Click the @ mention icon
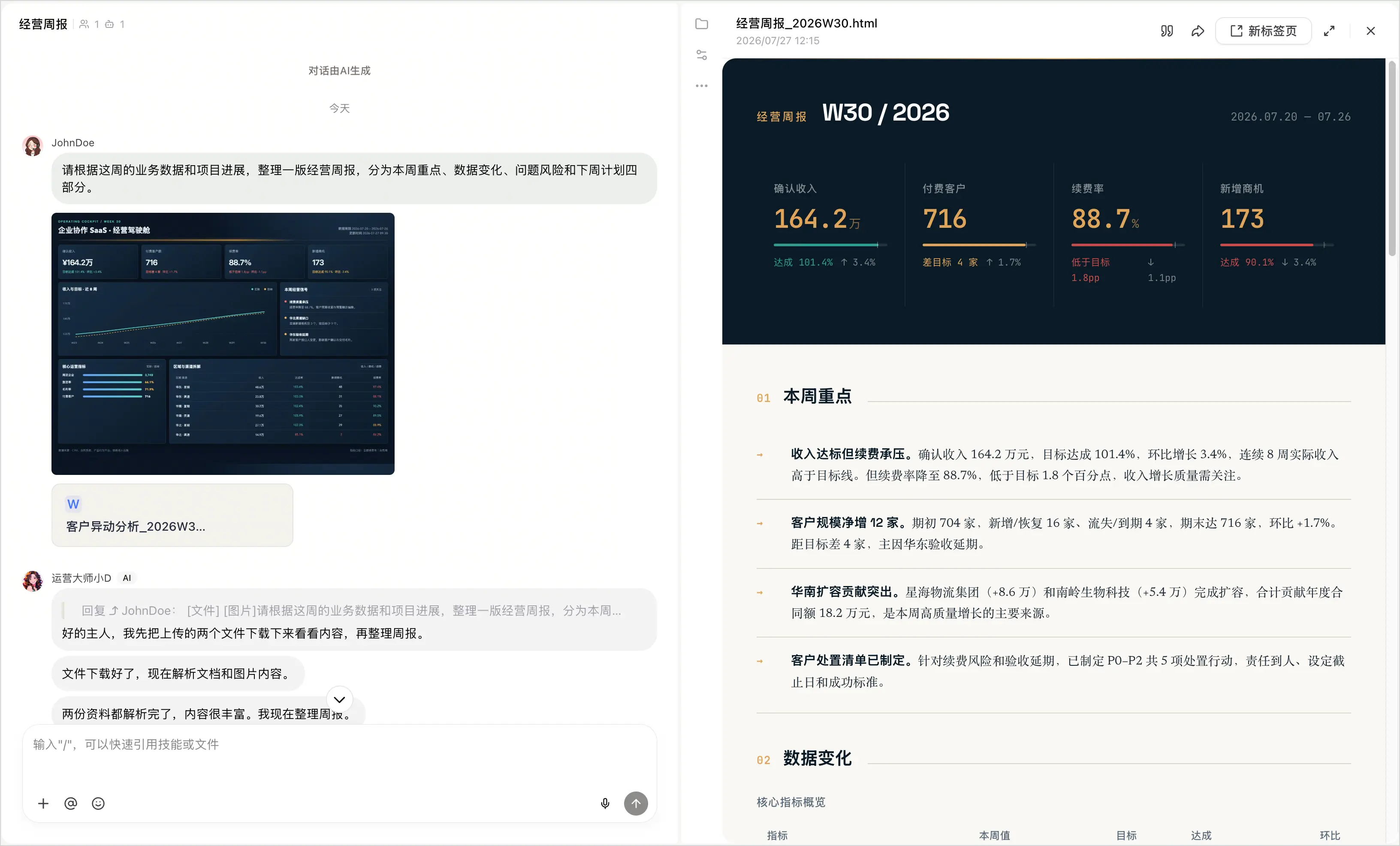Screen dimensions: 1400x846 [70, 804]
